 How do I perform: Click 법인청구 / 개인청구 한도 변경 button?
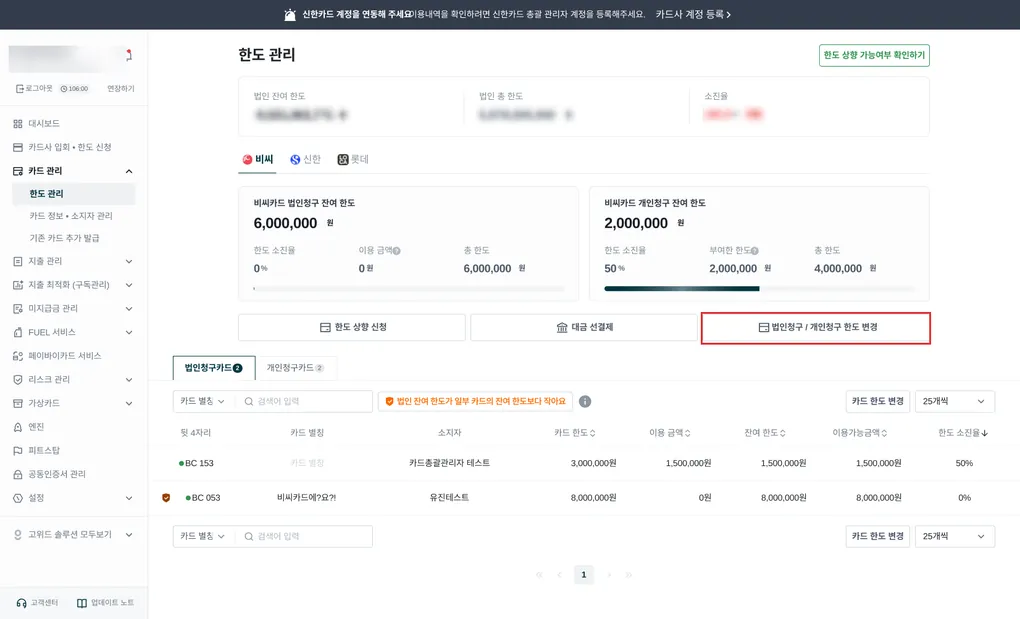click(816, 328)
